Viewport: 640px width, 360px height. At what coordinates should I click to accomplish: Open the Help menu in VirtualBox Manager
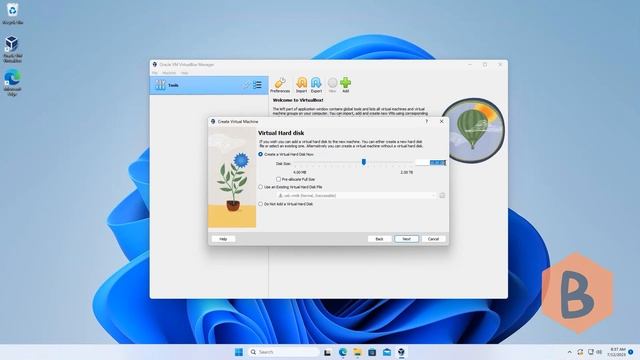tap(184, 73)
